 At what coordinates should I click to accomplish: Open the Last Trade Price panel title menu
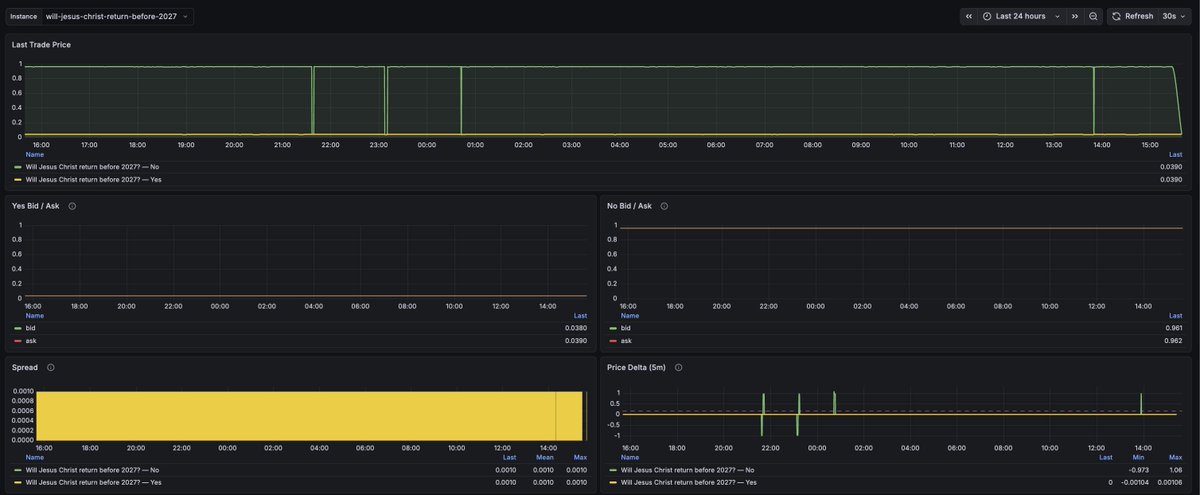41,45
